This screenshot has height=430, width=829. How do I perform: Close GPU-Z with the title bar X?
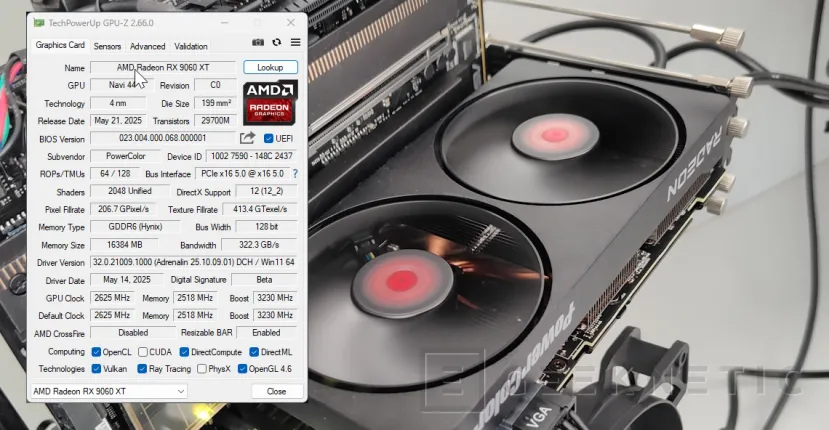(291, 23)
